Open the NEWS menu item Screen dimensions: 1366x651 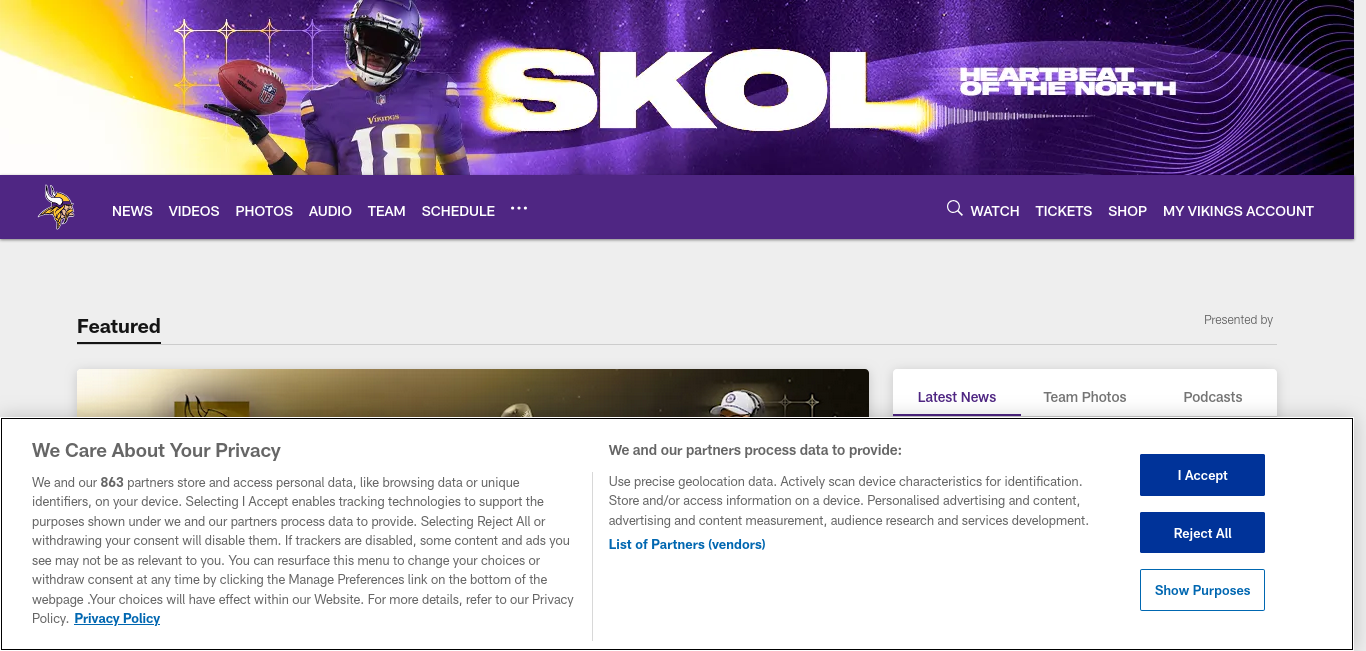[x=132, y=211]
